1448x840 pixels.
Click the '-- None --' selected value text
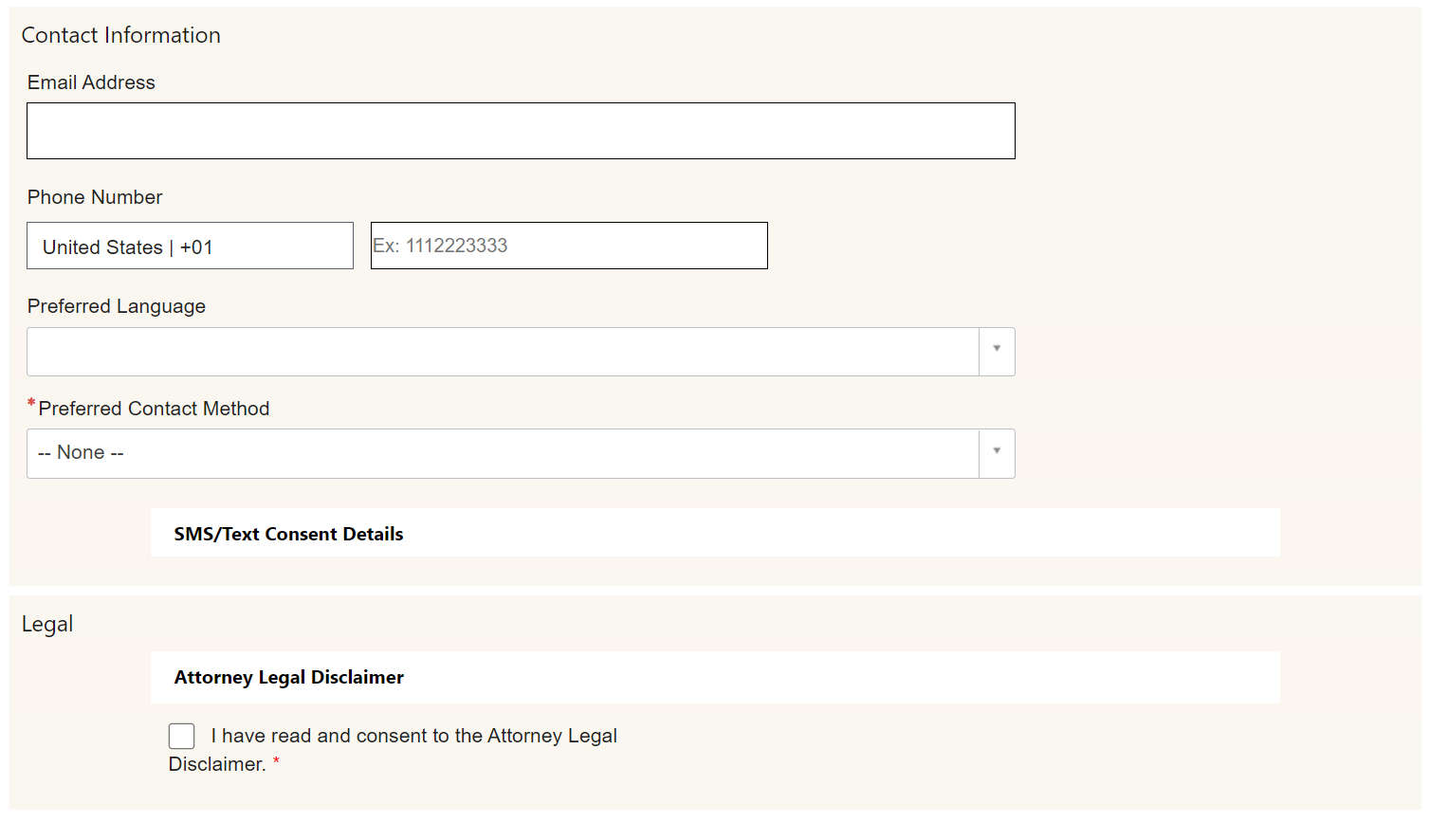[x=82, y=453]
